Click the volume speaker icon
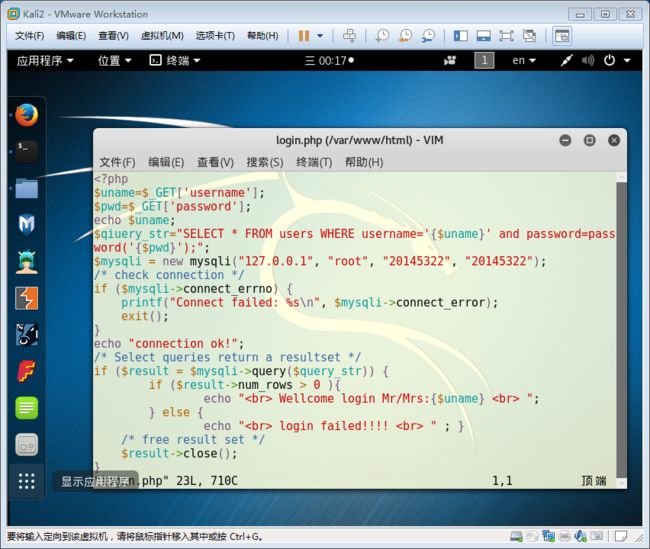Screen dimensions: 650x549 (588, 61)
